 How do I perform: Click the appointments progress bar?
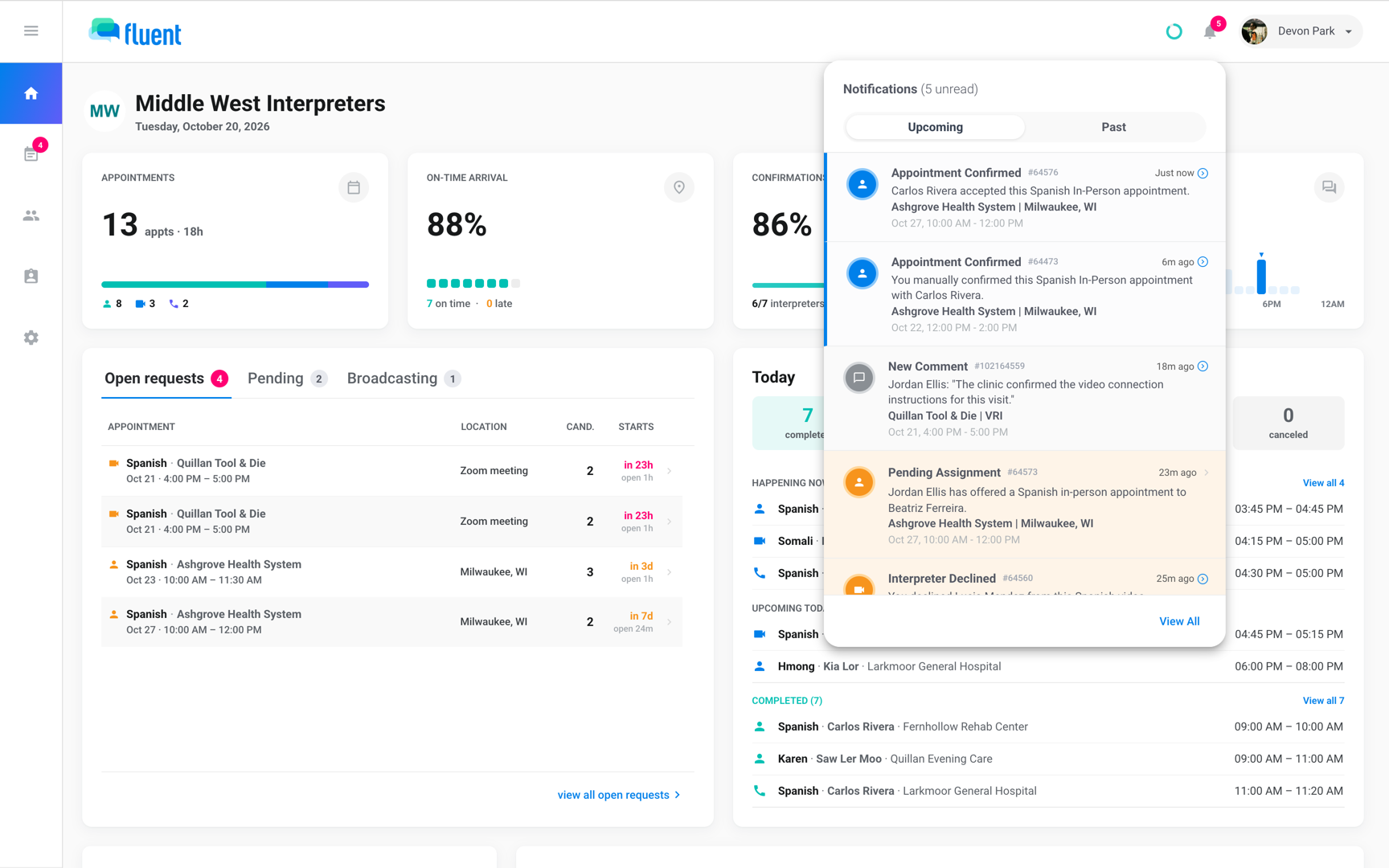(235, 285)
